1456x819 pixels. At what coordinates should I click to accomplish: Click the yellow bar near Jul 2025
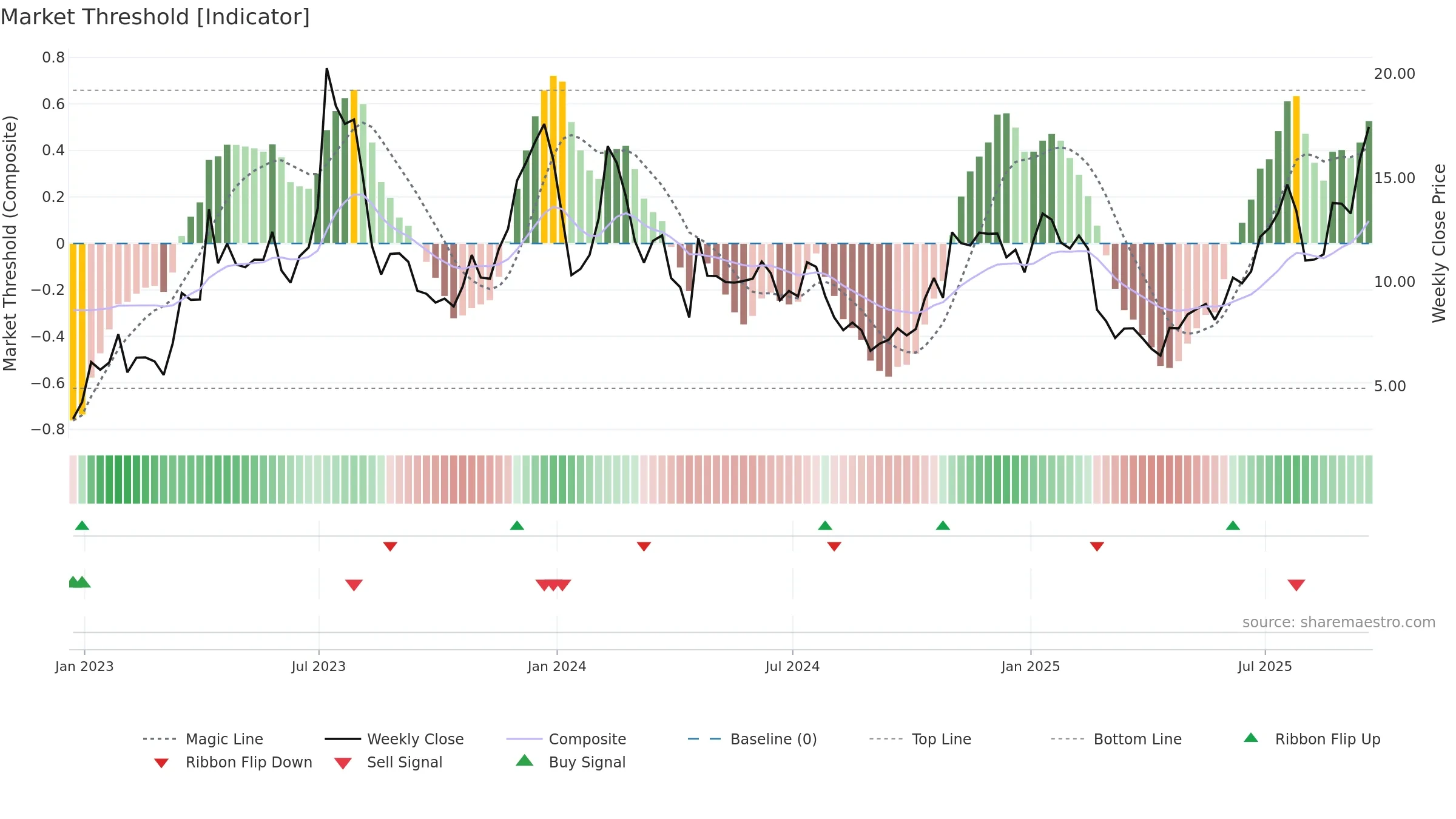pos(1296,170)
